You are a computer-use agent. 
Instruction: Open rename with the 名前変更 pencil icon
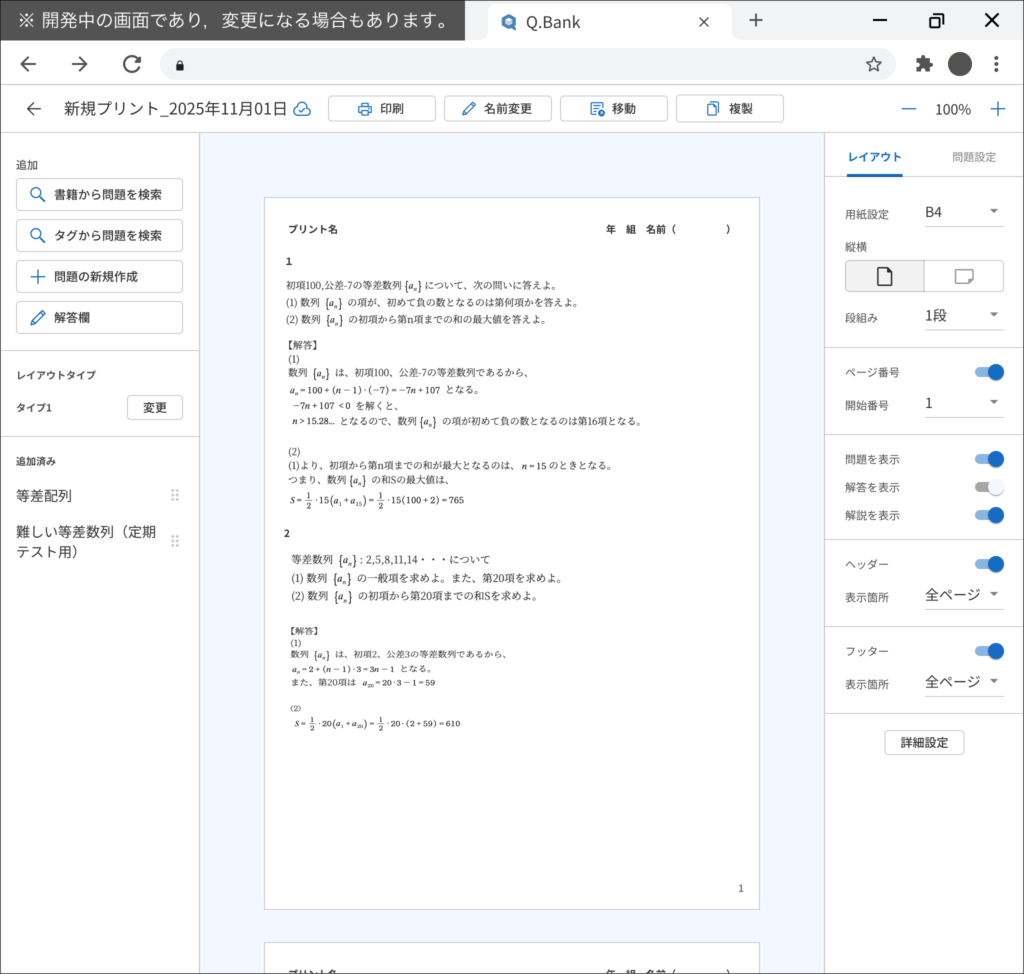point(469,108)
